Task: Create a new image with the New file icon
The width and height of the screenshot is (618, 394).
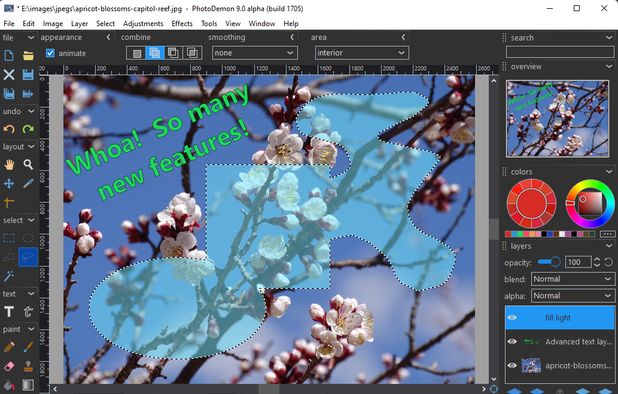Action: click(x=9, y=56)
